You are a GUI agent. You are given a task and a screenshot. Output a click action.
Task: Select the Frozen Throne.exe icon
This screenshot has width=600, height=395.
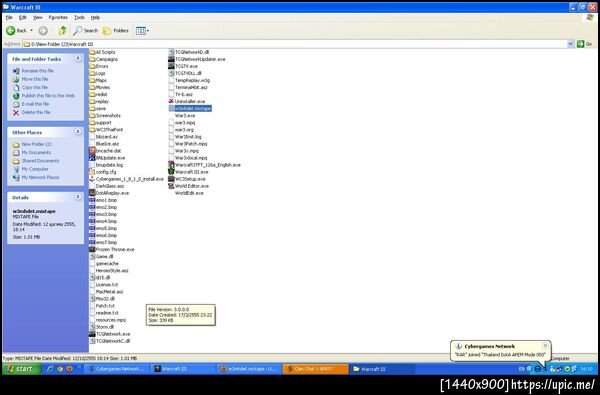pos(92,249)
